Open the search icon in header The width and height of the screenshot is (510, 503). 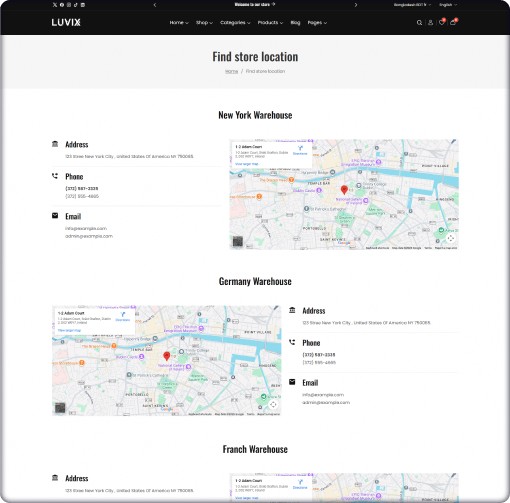point(419,23)
